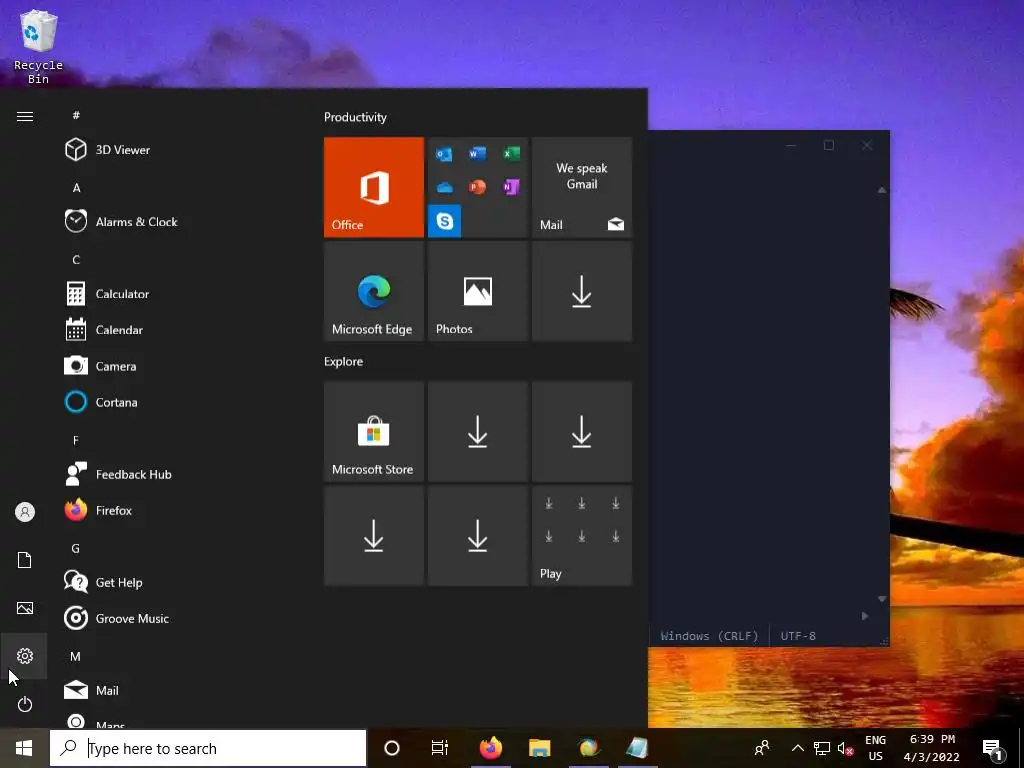Click the Productivity group heading

click(355, 118)
